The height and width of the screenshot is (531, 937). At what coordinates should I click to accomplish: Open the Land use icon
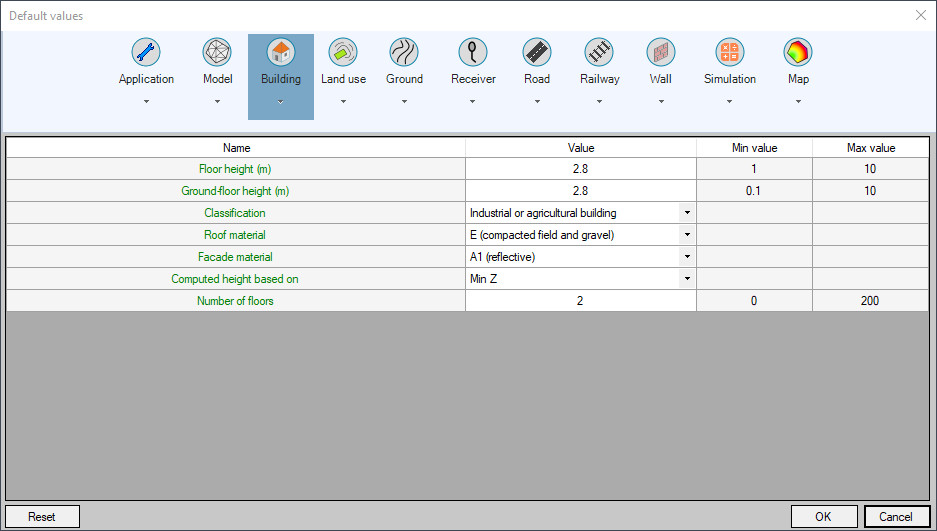pyautogui.click(x=343, y=53)
